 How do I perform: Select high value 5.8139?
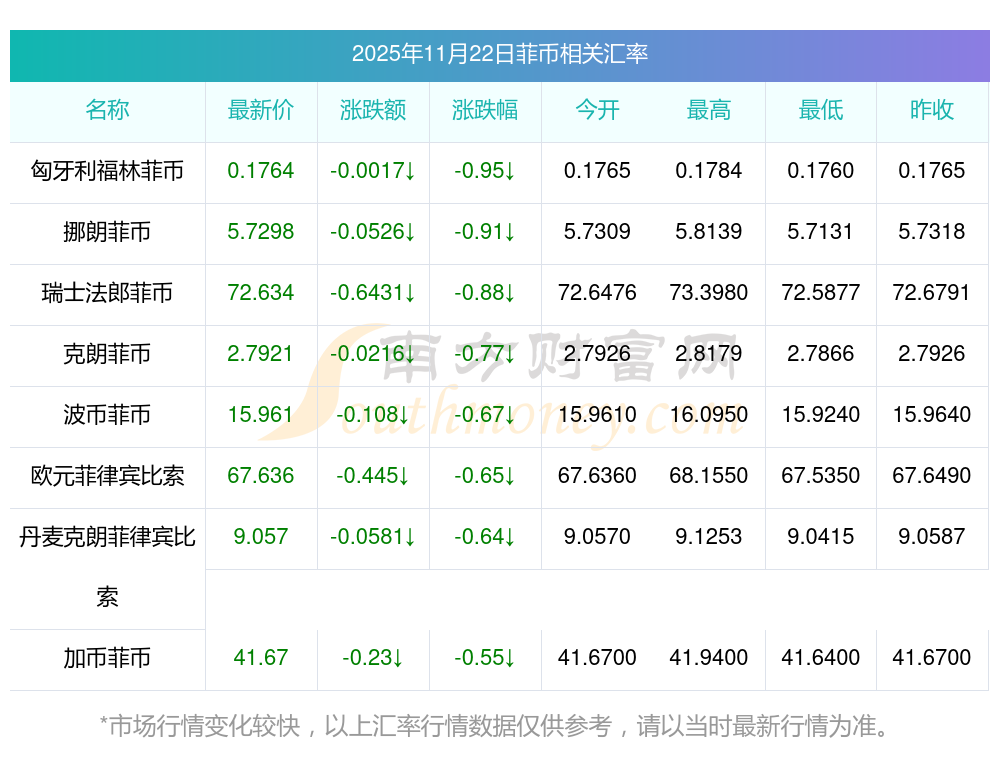(x=709, y=231)
